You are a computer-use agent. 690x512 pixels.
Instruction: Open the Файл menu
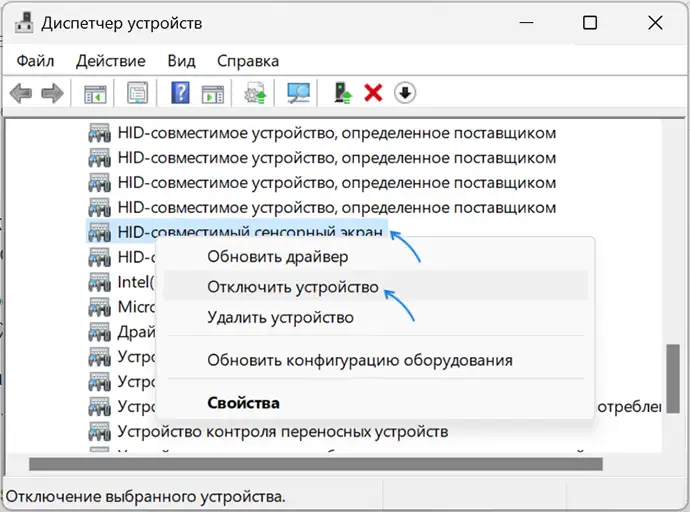click(x=35, y=60)
